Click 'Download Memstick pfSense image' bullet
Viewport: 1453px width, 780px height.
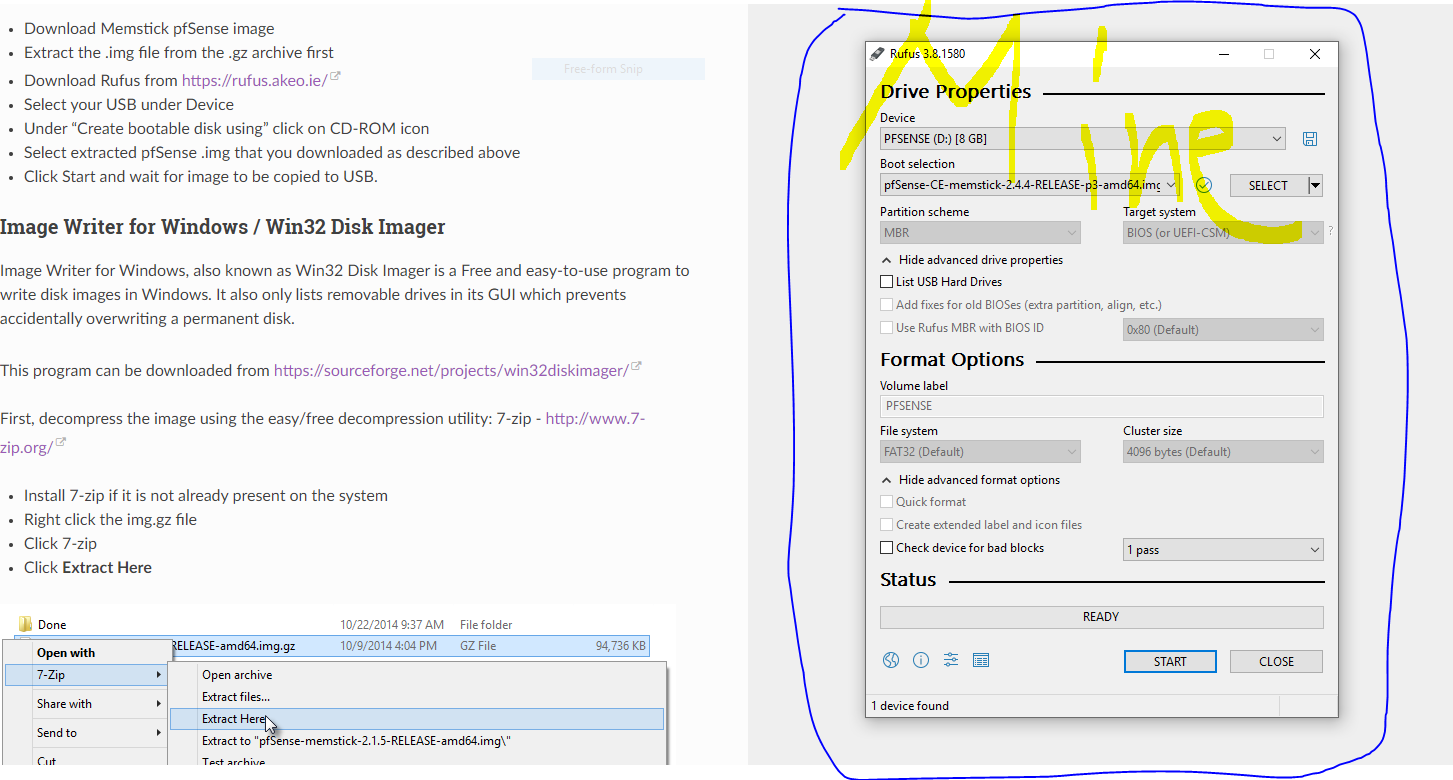click(149, 28)
